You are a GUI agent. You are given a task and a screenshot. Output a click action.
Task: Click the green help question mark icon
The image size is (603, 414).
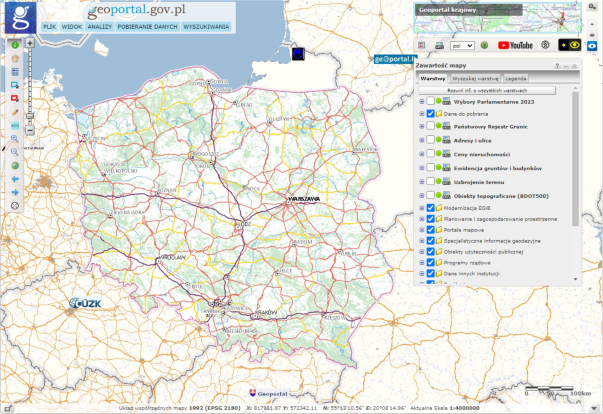pyautogui.click(x=484, y=45)
